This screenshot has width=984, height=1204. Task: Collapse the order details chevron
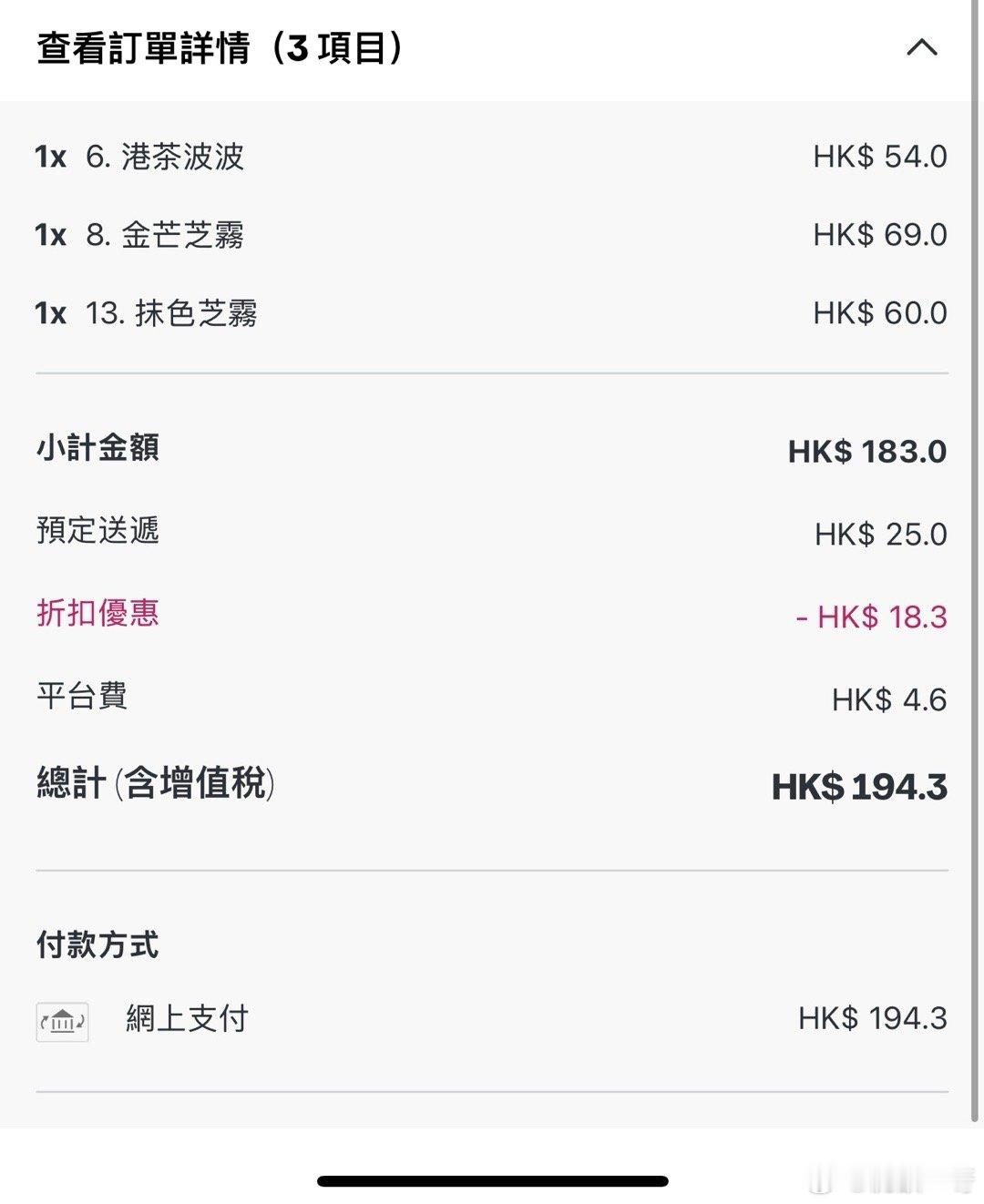click(x=922, y=47)
